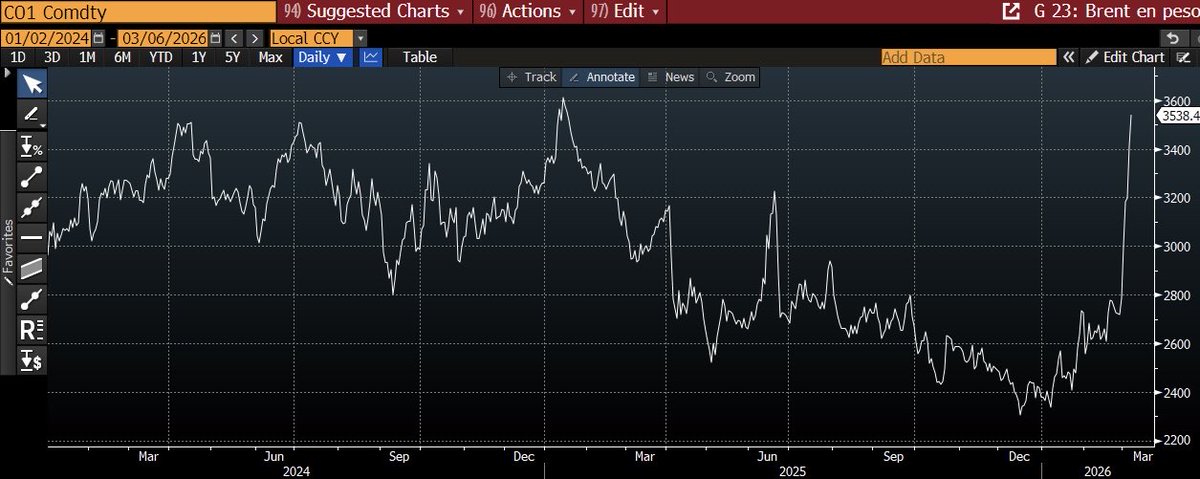Open the start date calendar picker
Image resolution: width=1200 pixels, height=479 pixels.
click(97, 38)
